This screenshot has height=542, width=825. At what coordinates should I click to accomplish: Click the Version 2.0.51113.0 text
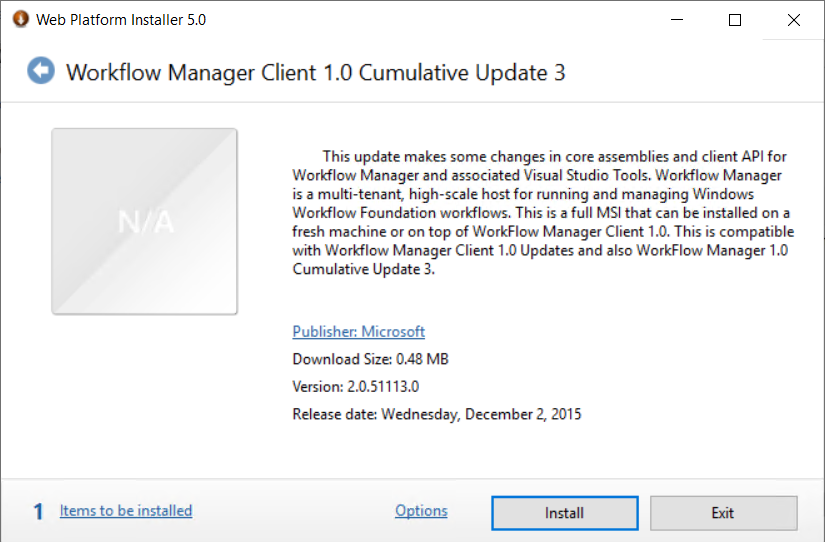point(355,386)
